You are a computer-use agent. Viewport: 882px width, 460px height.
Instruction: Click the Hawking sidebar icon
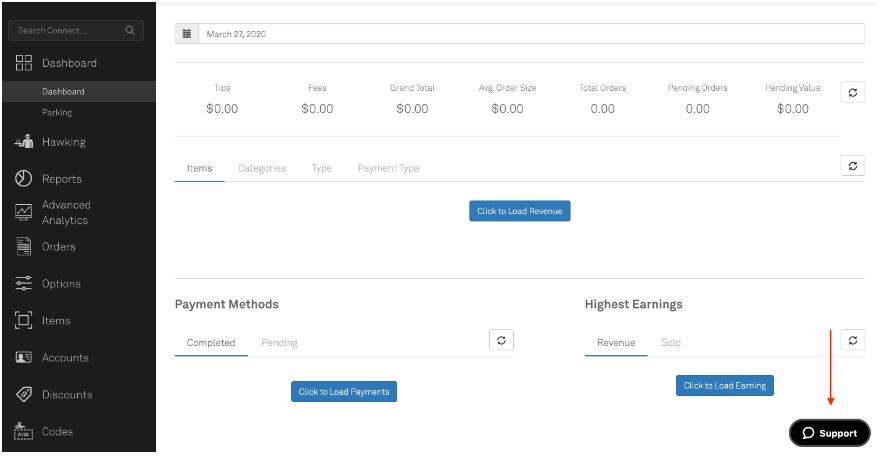coord(24,143)
